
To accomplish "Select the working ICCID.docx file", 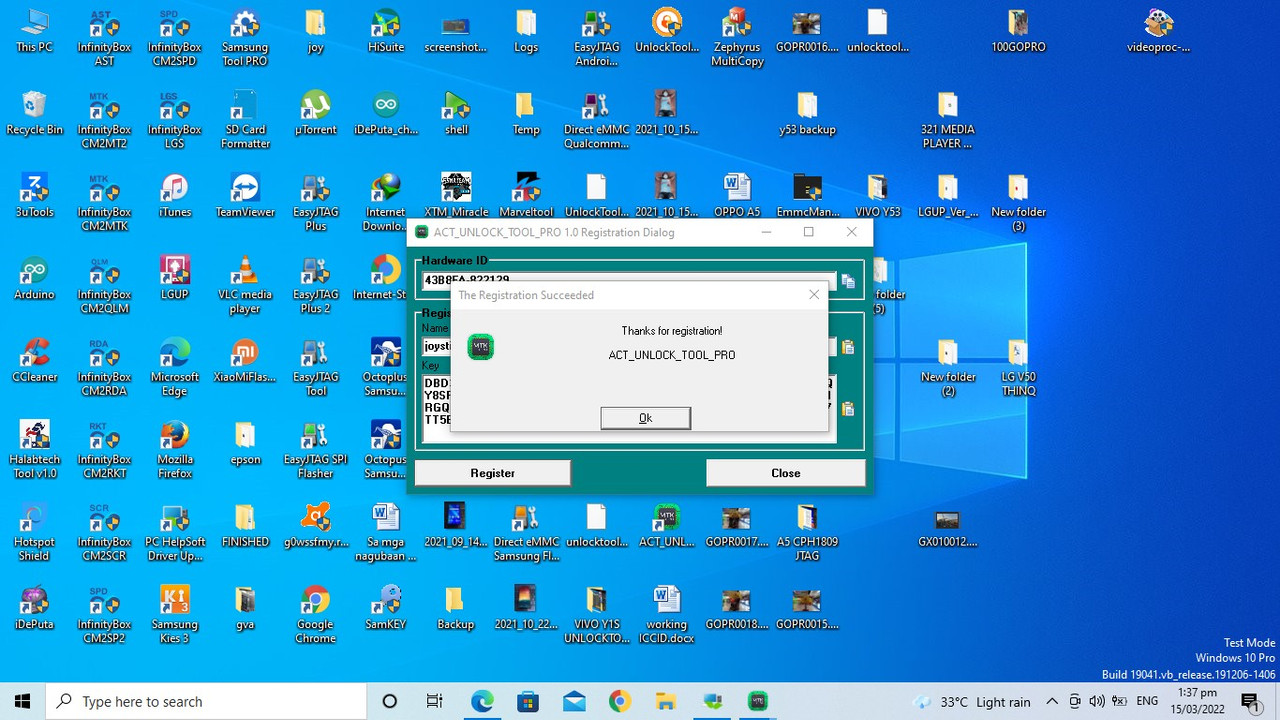I will click(x=666, y=616).
